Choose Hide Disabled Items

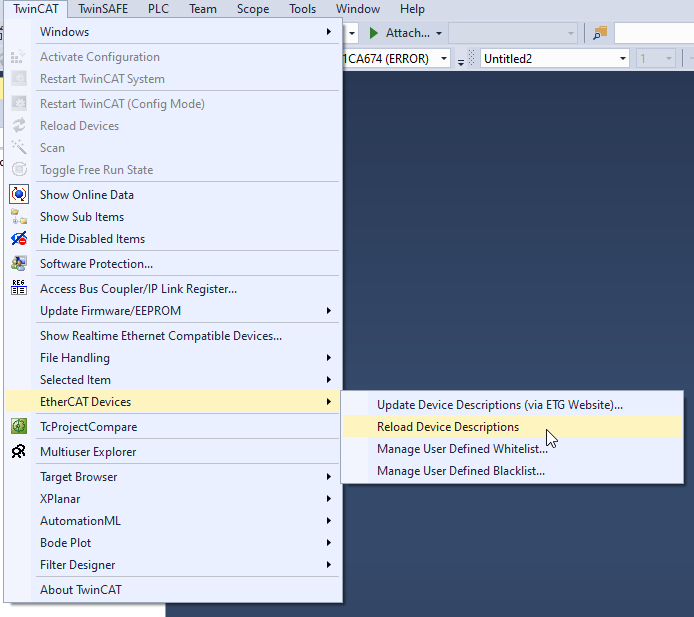click(174, 239)
